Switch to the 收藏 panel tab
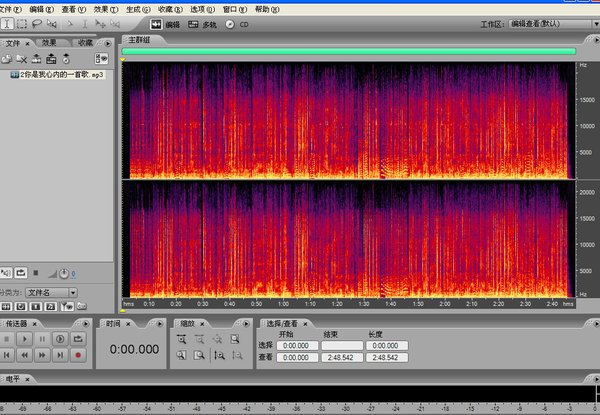The image size is (600, 415). click(85, 43)
